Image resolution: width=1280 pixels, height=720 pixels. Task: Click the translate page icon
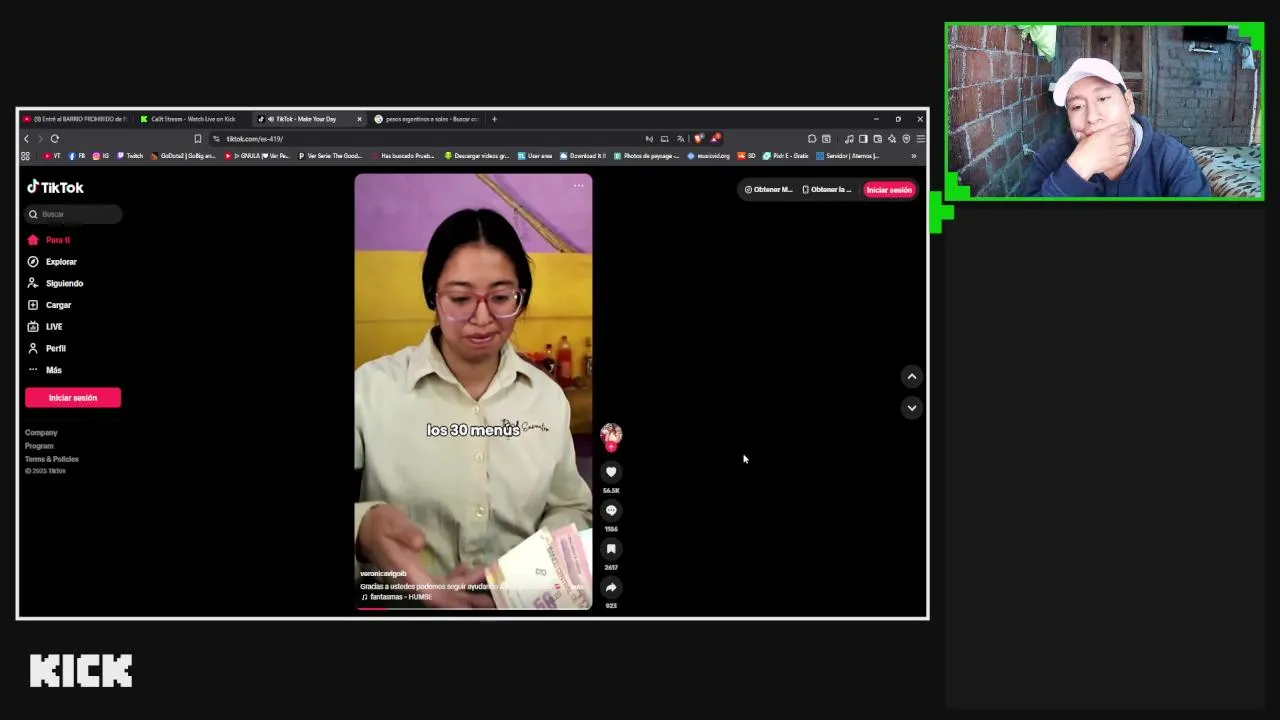click(680, 139)
